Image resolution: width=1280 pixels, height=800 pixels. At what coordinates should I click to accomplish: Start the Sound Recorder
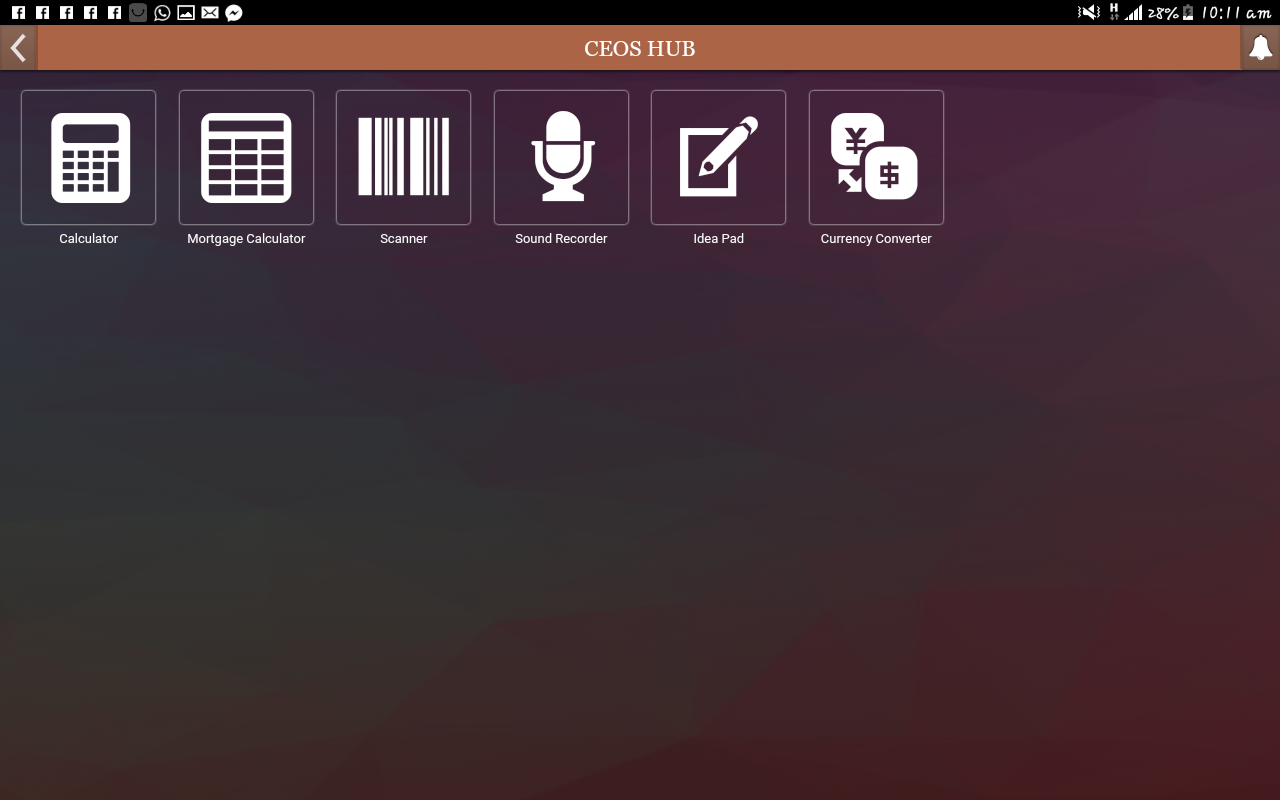tap(561, 157)
